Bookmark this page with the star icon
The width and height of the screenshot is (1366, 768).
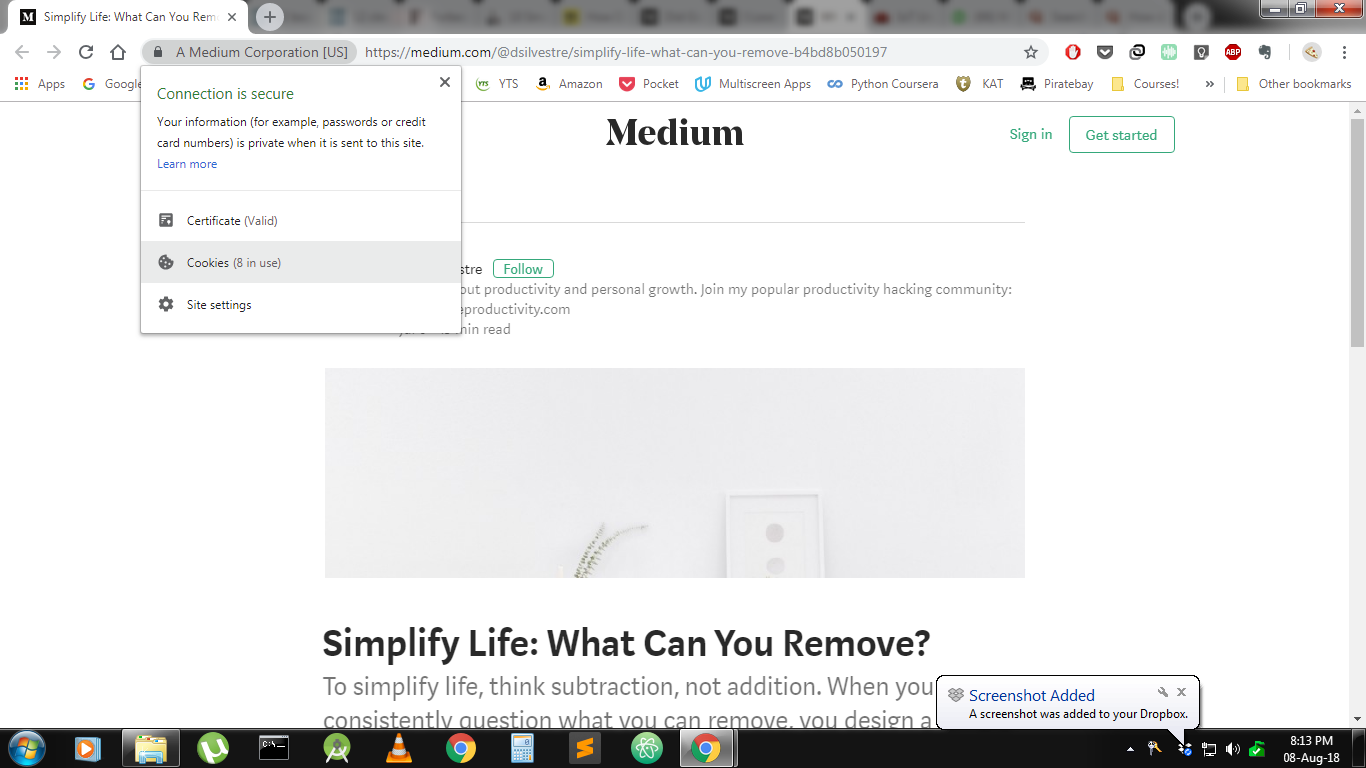[x=1031, y=52]
